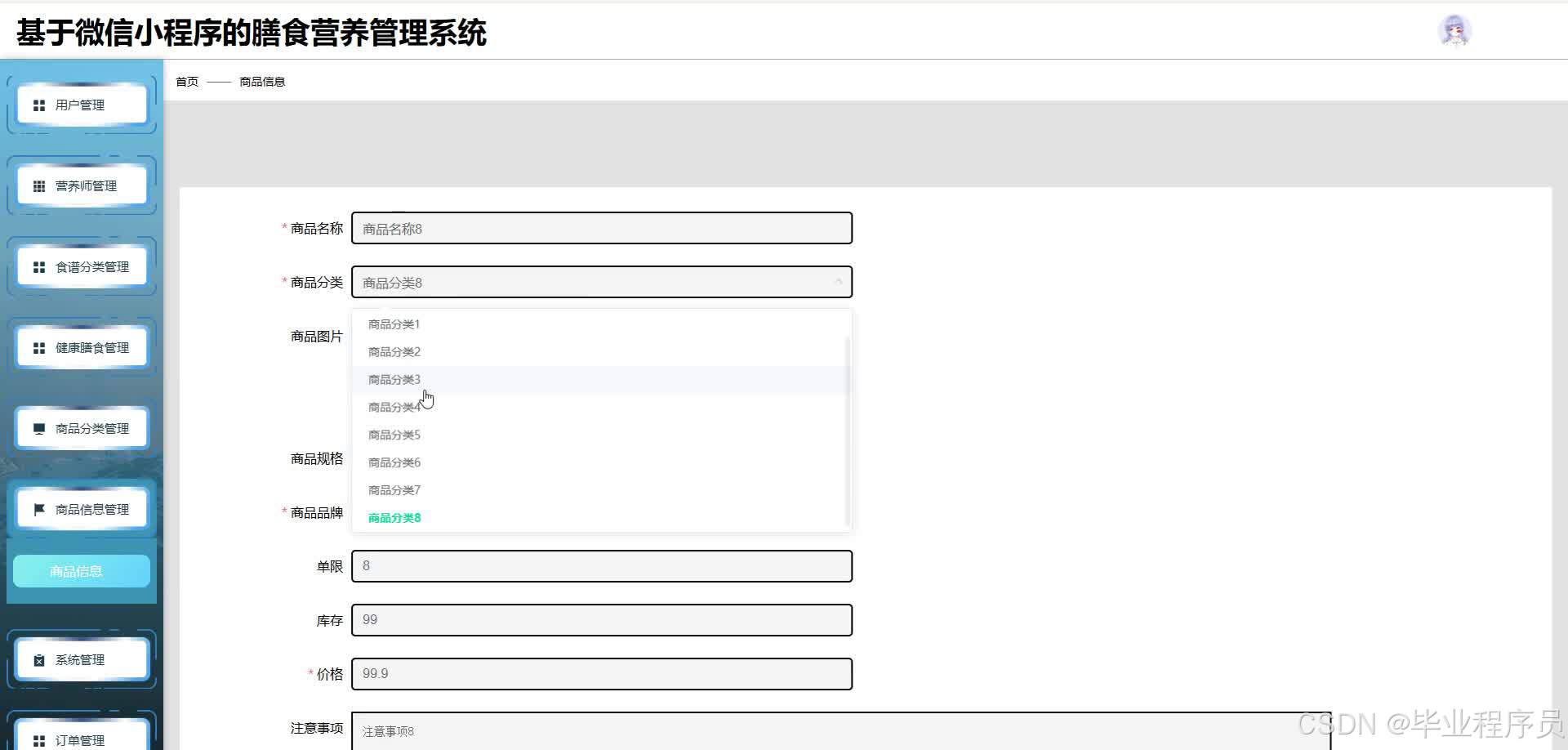Image resolution: width=1568 pixels, height=750 pixels.
Task: Collapse the 商品信息管理 sidebar menu
Action: point(82,510)
